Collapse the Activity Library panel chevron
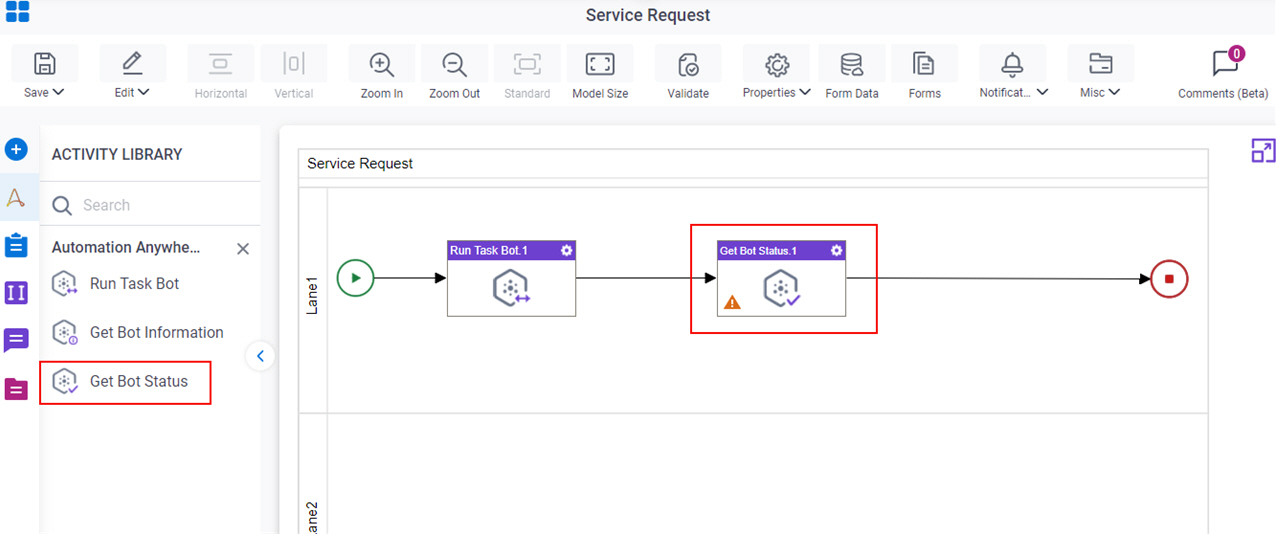Image resolution: width=1276 pixels, height=534 pixels. coord(260,355)
